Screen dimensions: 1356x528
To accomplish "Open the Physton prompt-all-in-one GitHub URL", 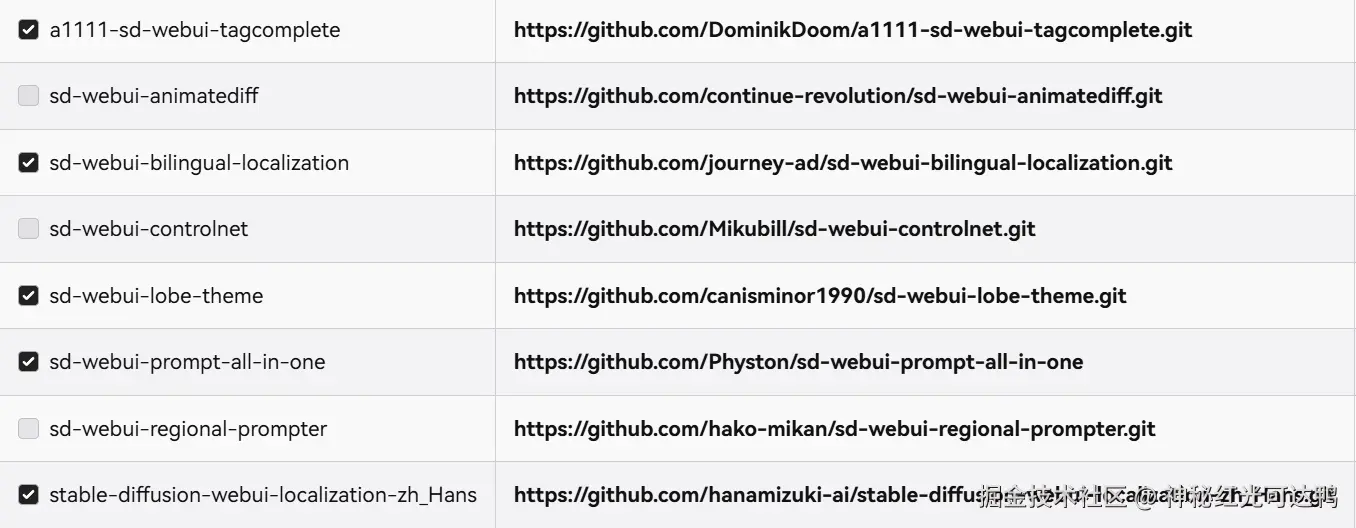I will pyautogui.click(x=798, y=362).
